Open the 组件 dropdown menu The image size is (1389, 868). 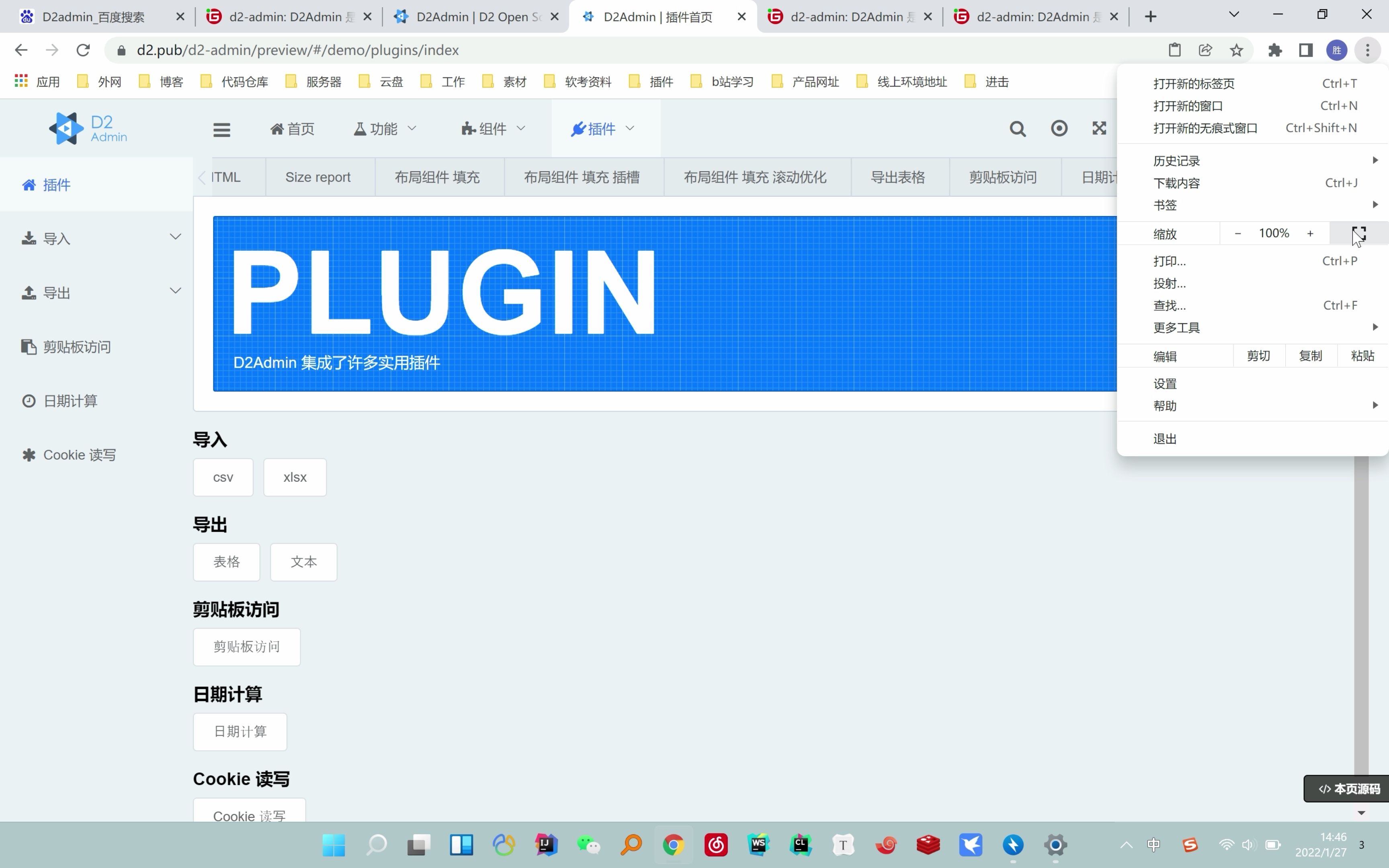[493, 129]
